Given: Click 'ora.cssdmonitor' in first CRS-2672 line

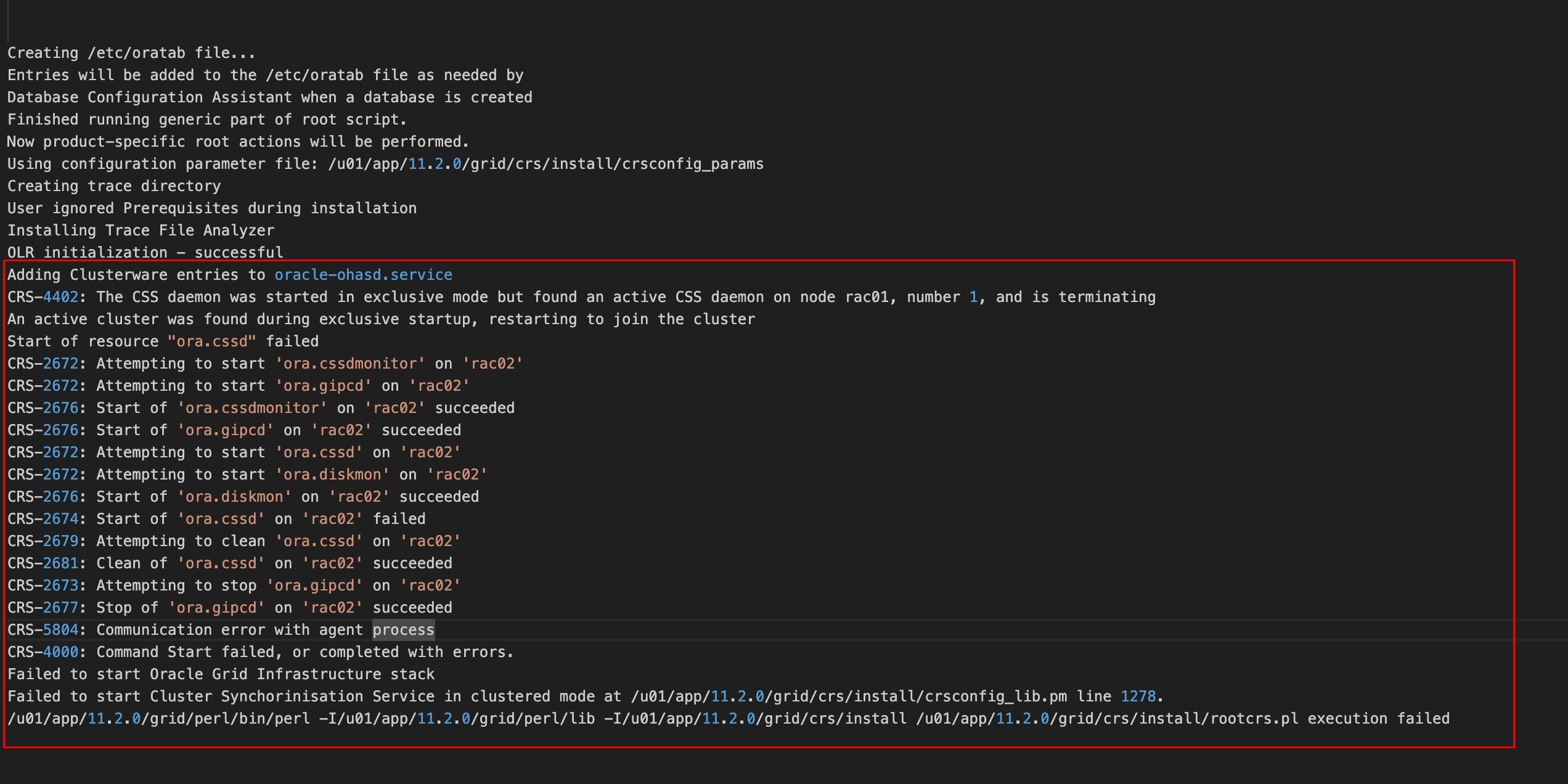Looking at the screenshot, I should click(x=350, y=364).
